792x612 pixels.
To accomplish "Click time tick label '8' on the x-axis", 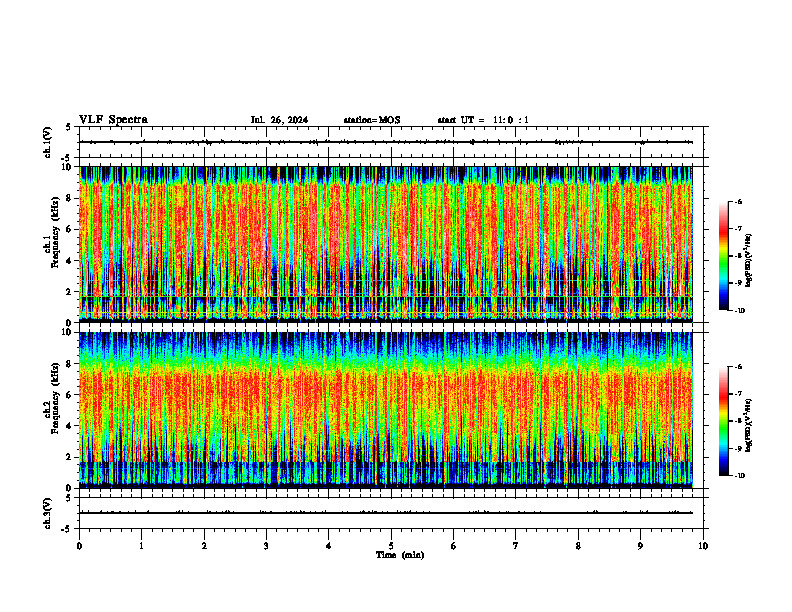I will [578, 546].
